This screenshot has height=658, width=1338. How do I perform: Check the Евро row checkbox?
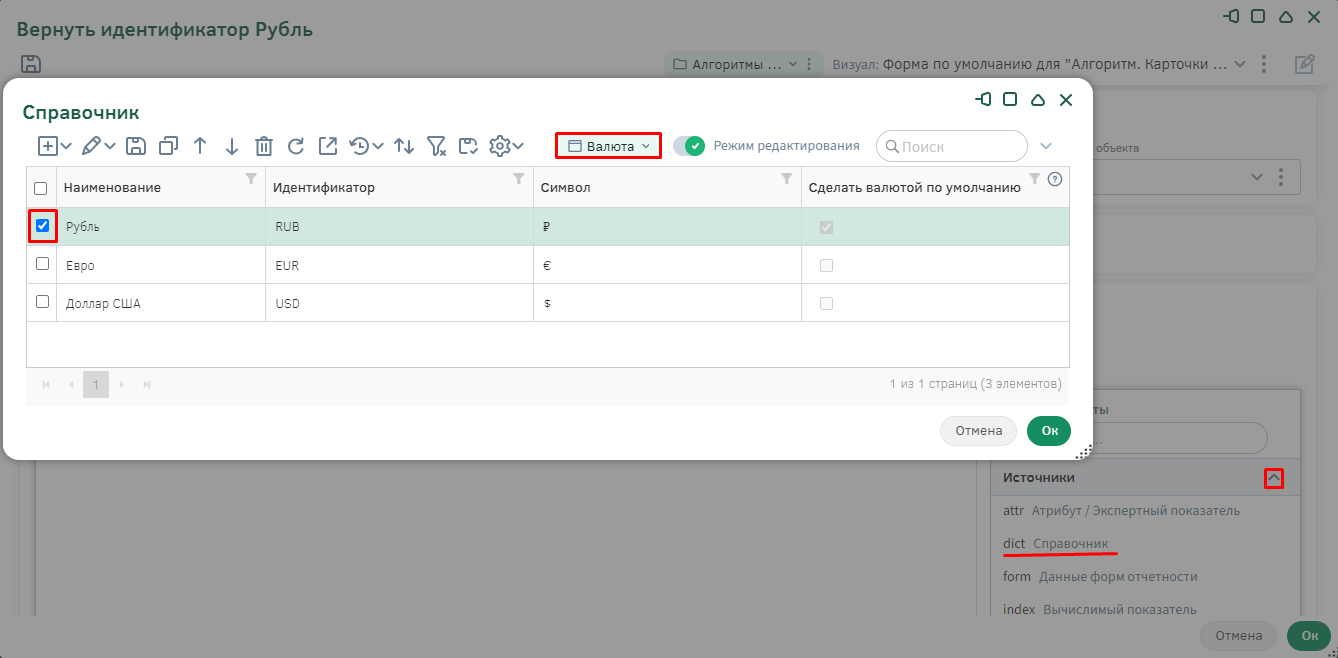pos(42,264)
